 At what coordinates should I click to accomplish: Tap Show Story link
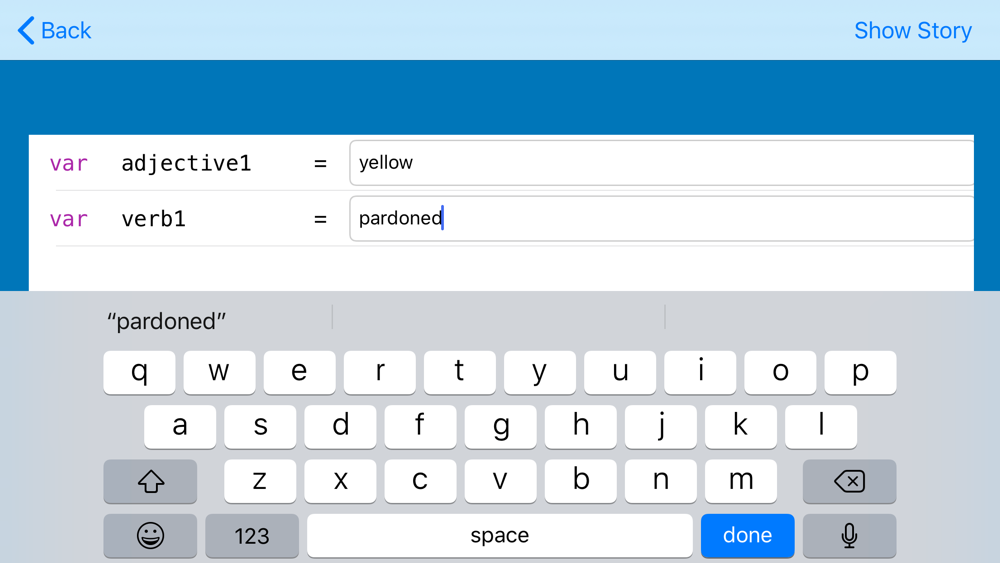point(912,31)
